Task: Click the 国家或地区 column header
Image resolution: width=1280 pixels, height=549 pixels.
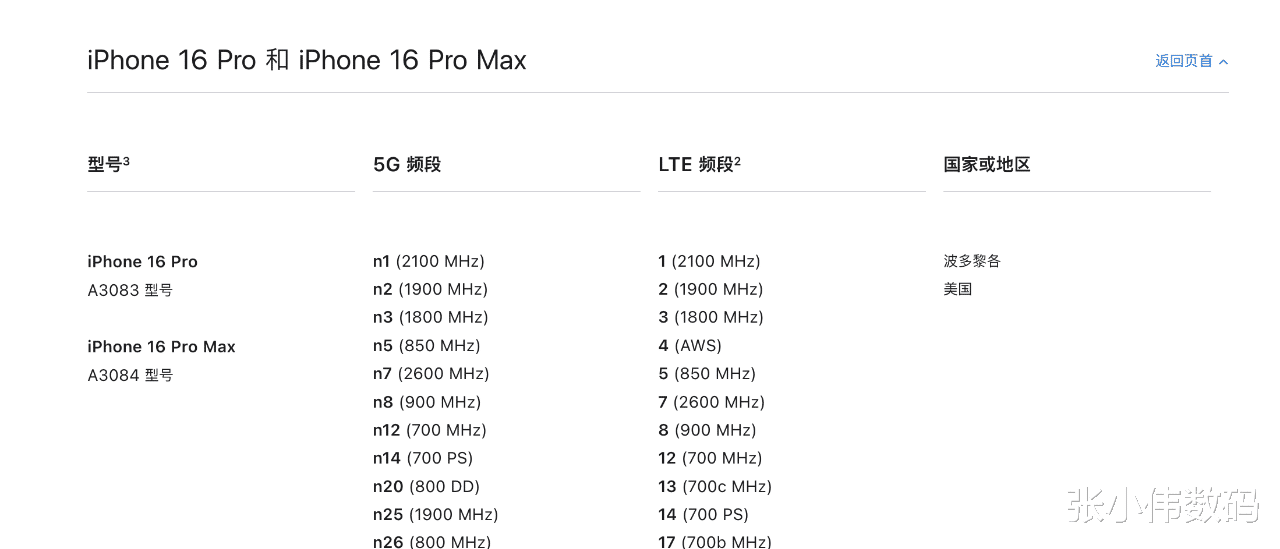Action: 986,164
